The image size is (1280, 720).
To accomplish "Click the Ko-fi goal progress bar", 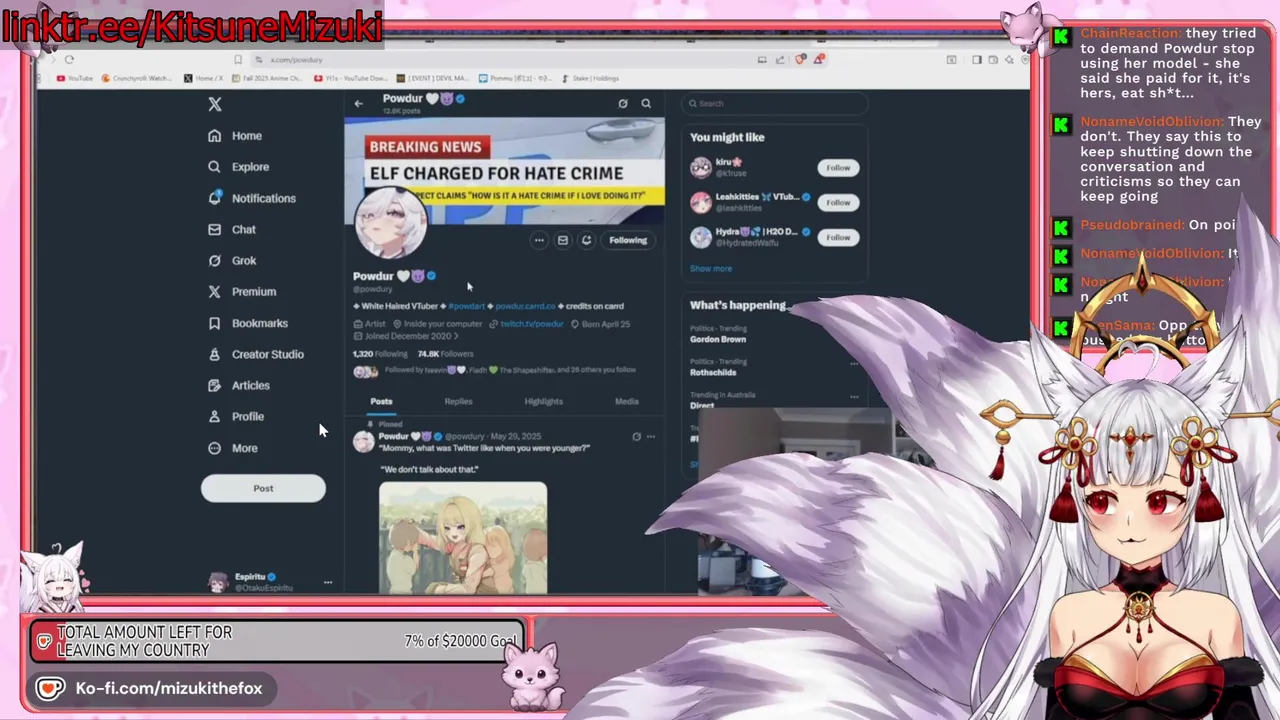I will pos(276,642).
